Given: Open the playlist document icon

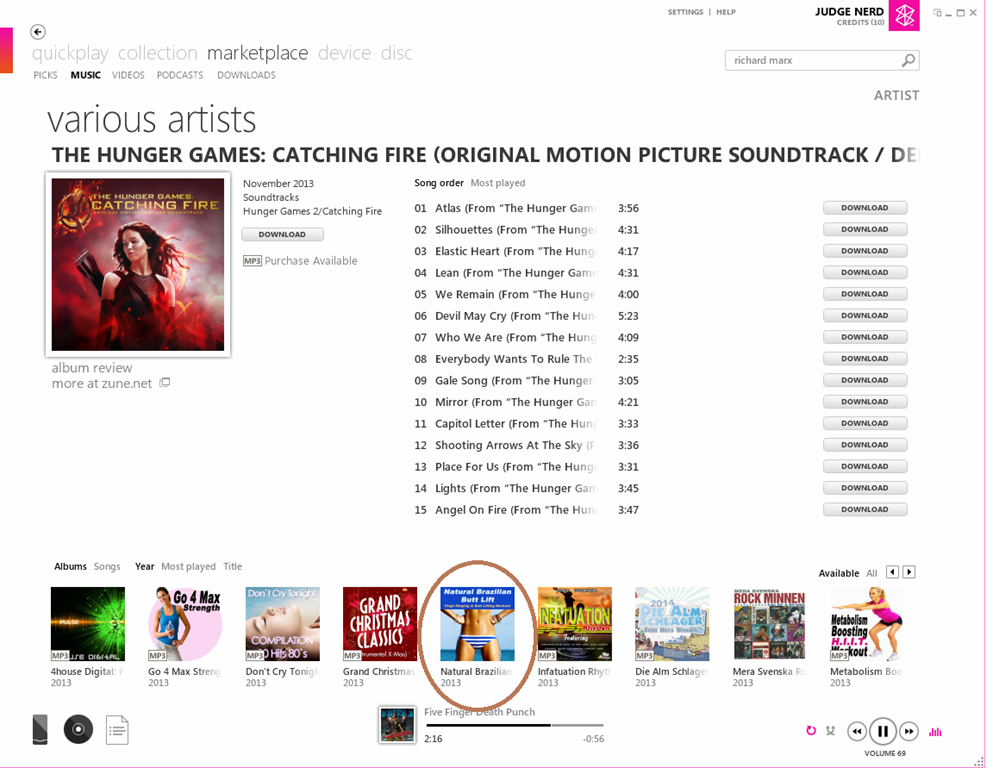Looking at the screenshot, I should coord(117,730).
